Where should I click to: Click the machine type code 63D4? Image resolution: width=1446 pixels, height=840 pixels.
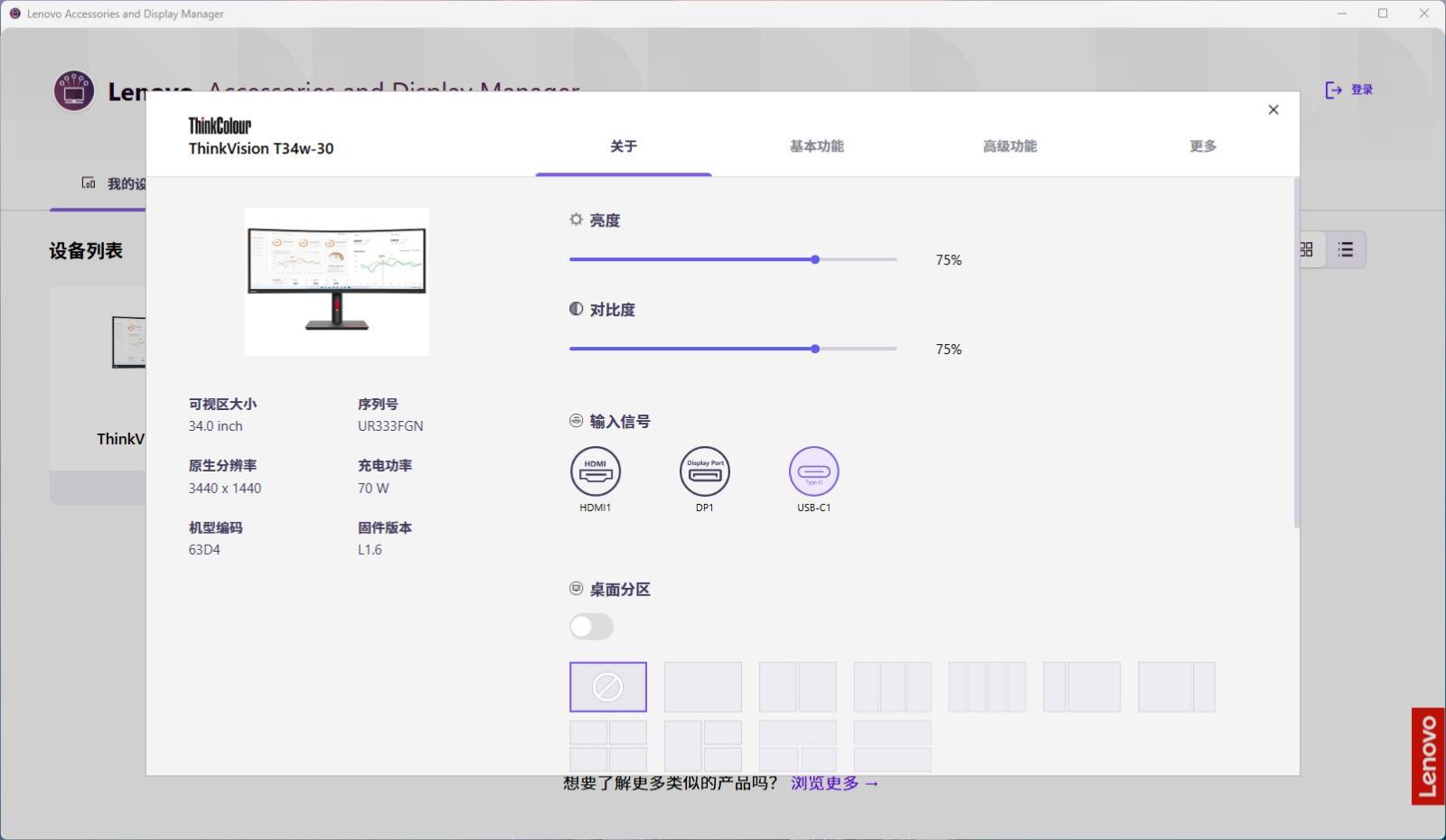tap(204, 550)
